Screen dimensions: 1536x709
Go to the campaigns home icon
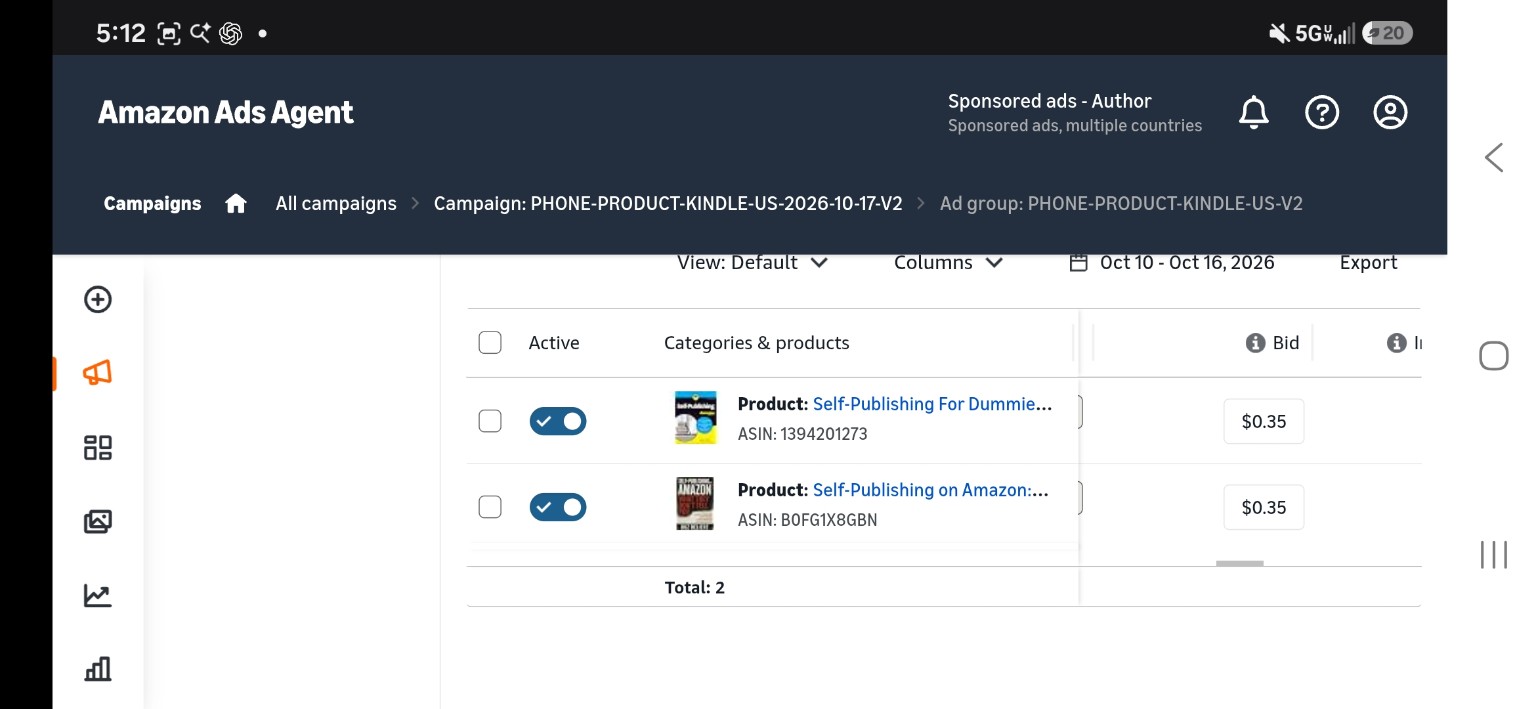(x=236, y=203)
